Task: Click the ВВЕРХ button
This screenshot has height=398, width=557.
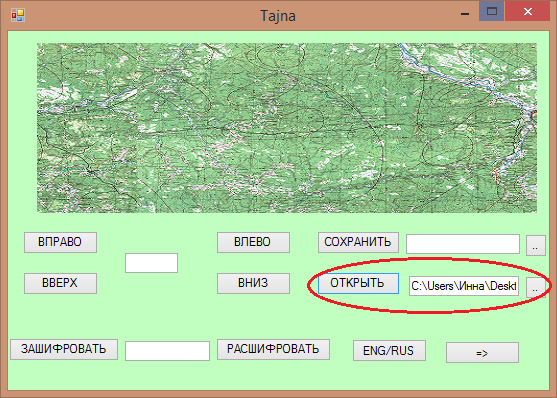Action: [x=60, y=283]
